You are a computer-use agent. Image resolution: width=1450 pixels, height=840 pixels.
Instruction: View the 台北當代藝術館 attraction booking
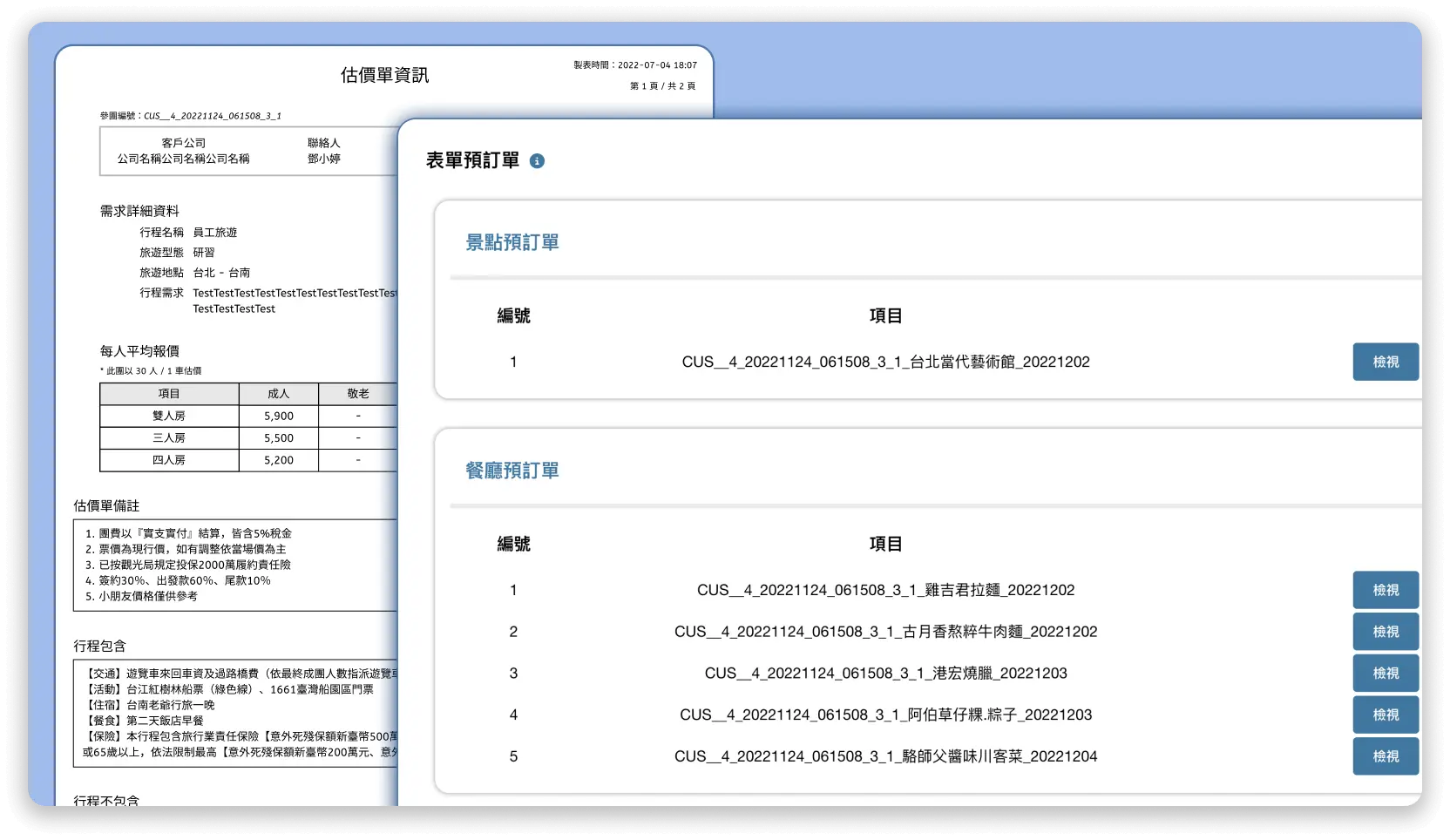pyautogui.click(x=1386, y=362)
